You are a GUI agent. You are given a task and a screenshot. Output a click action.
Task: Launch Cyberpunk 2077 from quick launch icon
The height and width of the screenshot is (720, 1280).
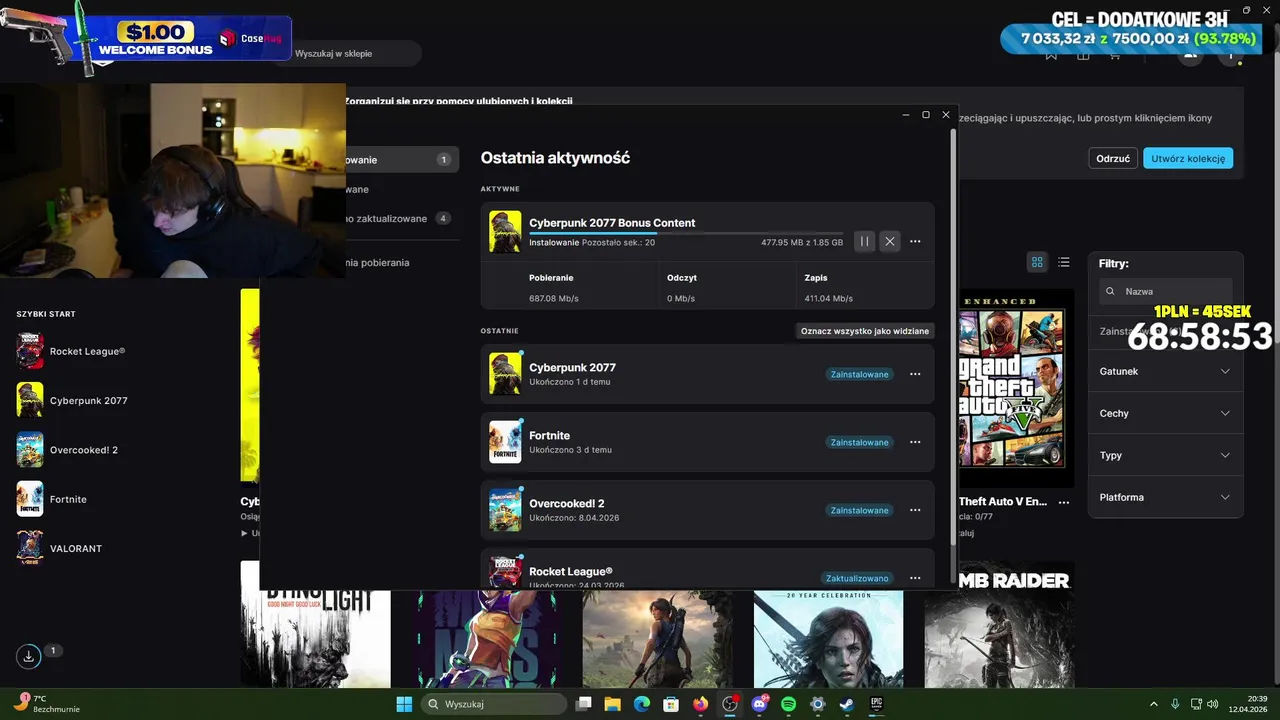pos(30,400)
